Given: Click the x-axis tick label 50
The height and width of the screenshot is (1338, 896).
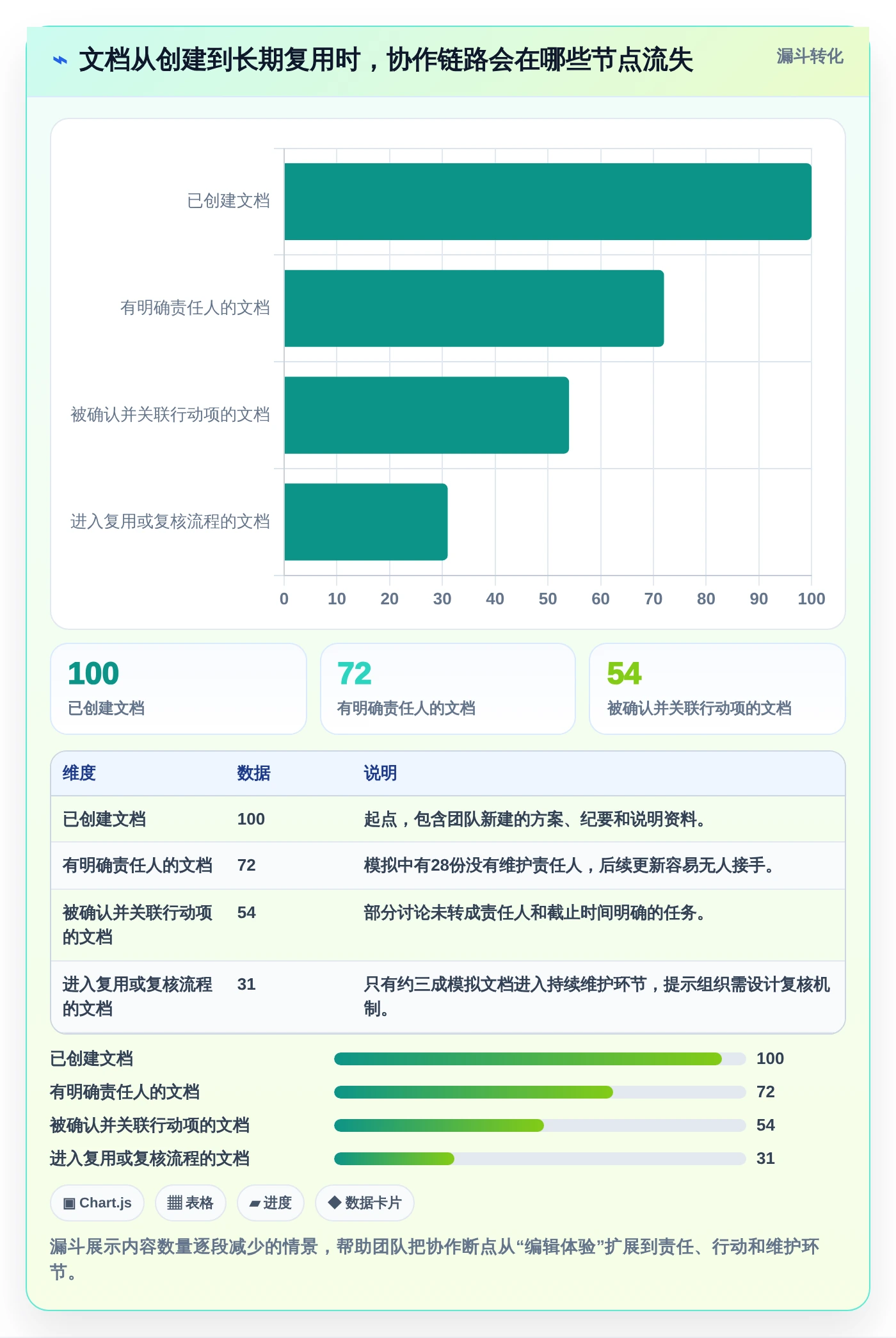Looking at the screenshot, I should [x=548, y=599].
